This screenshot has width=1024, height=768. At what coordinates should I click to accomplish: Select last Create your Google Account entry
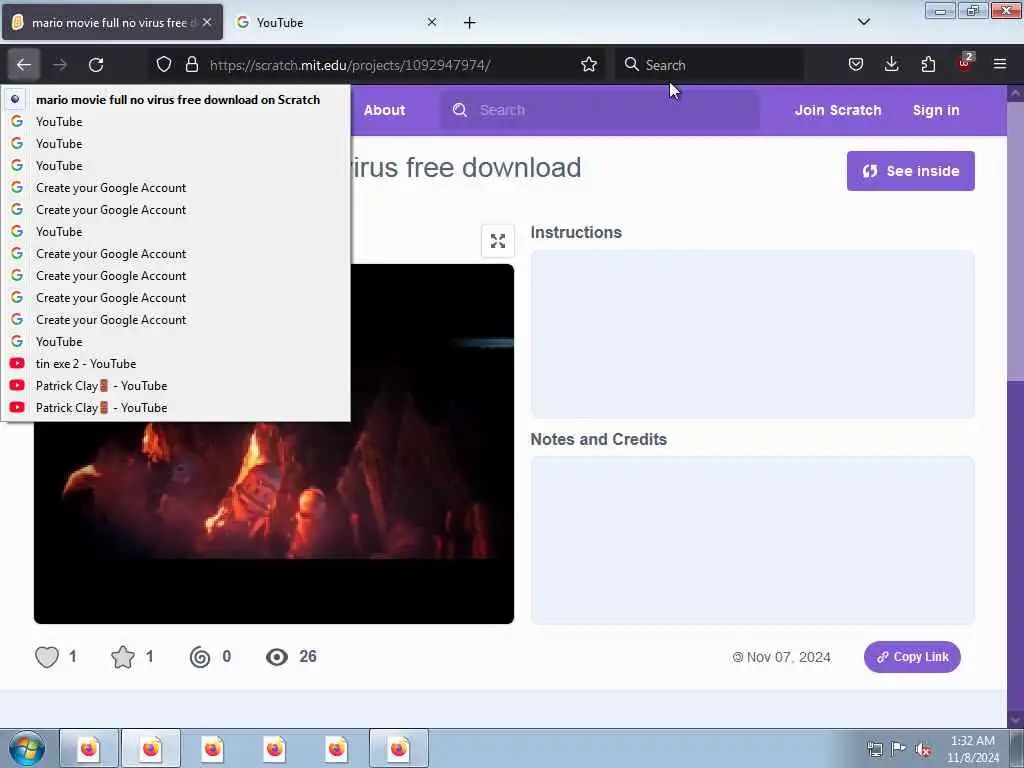coord(176,319)
